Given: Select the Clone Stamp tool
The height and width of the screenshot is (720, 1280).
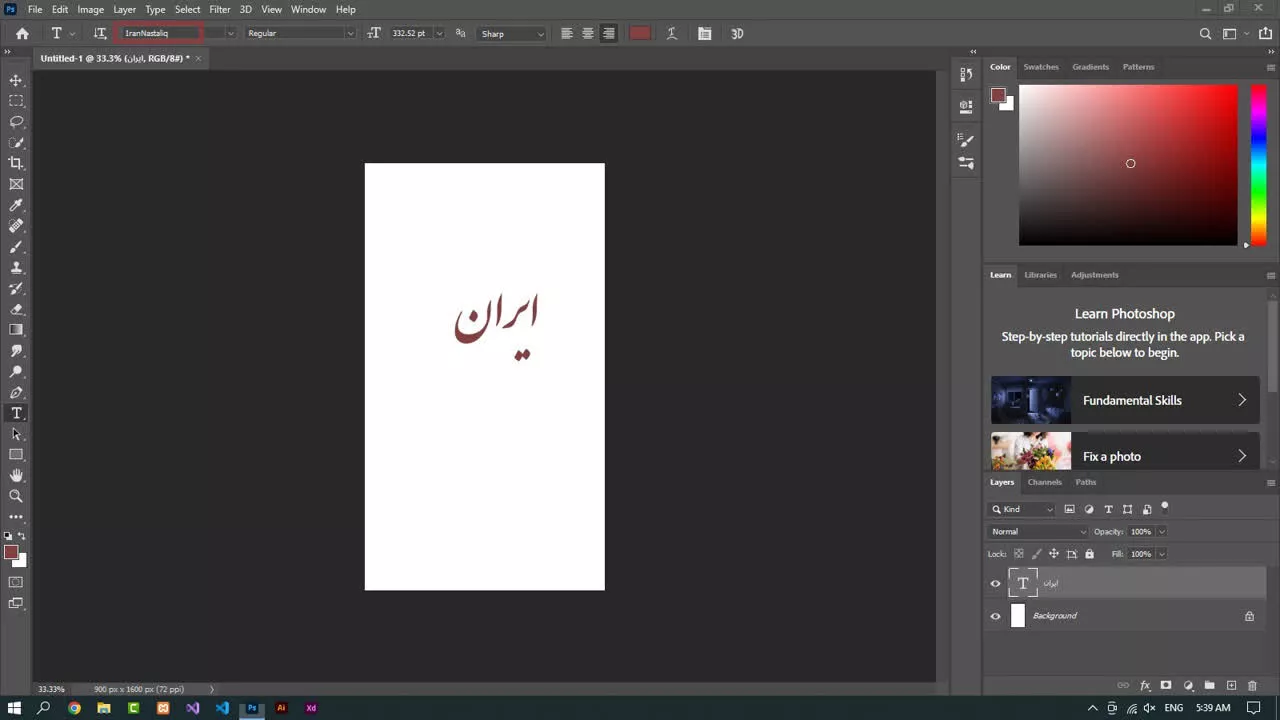Looking at the screenshot, I should pyautogui.click(x=16, y=268).
